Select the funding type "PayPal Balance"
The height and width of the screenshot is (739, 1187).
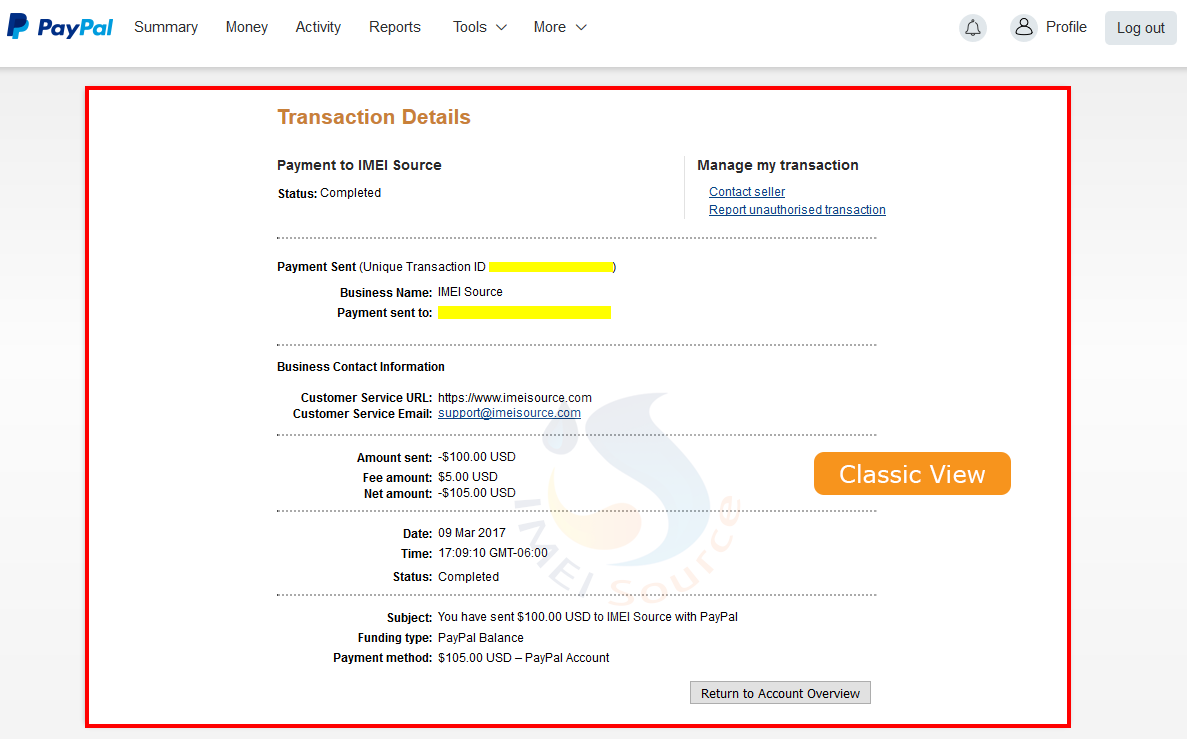pyautogui.click(x=481, y=638)
